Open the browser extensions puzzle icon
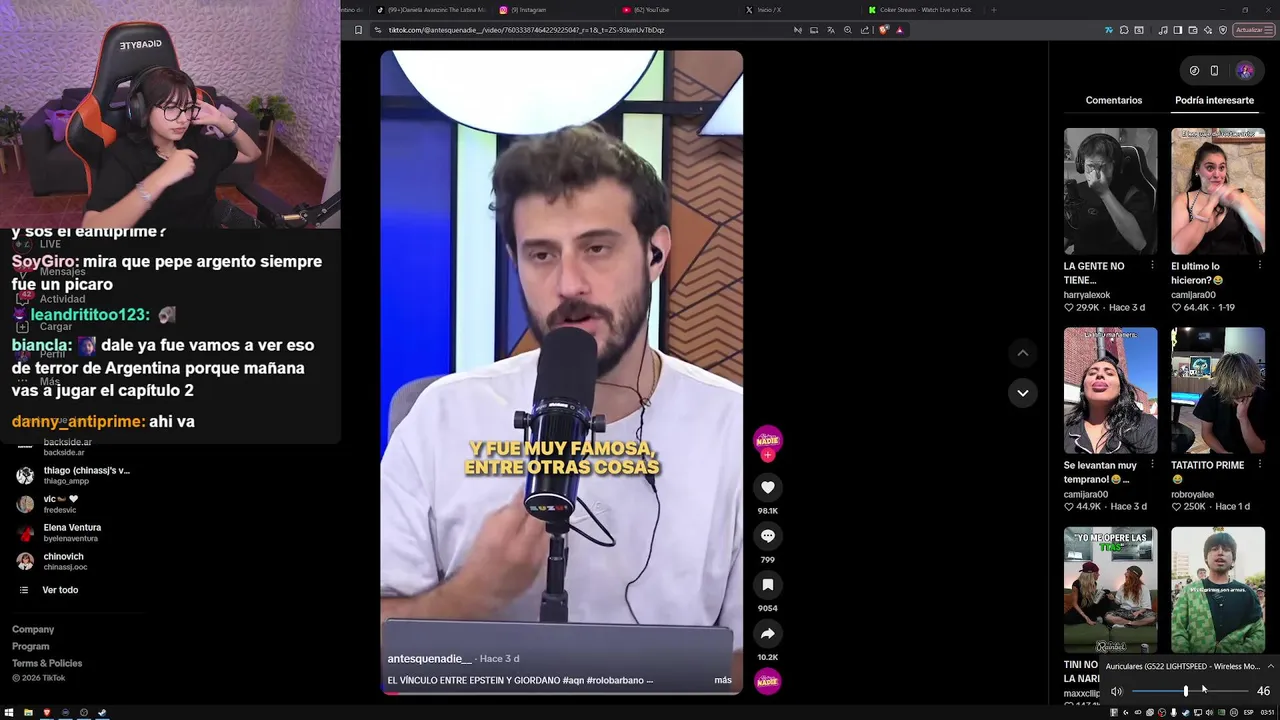Viewport: 1280px width, 720px height. click(x=1124, y=30)
